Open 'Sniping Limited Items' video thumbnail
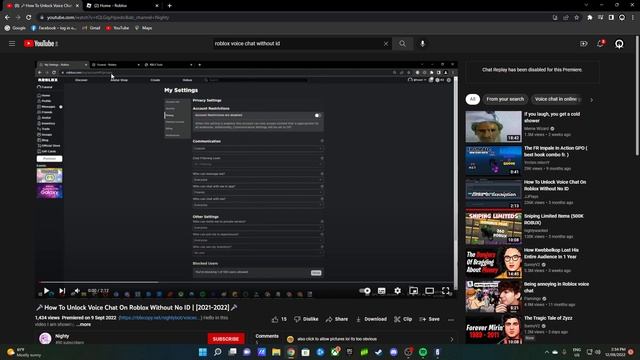This screenshot has width=640, height=360. pyautogui.click(x=493, y=228)
